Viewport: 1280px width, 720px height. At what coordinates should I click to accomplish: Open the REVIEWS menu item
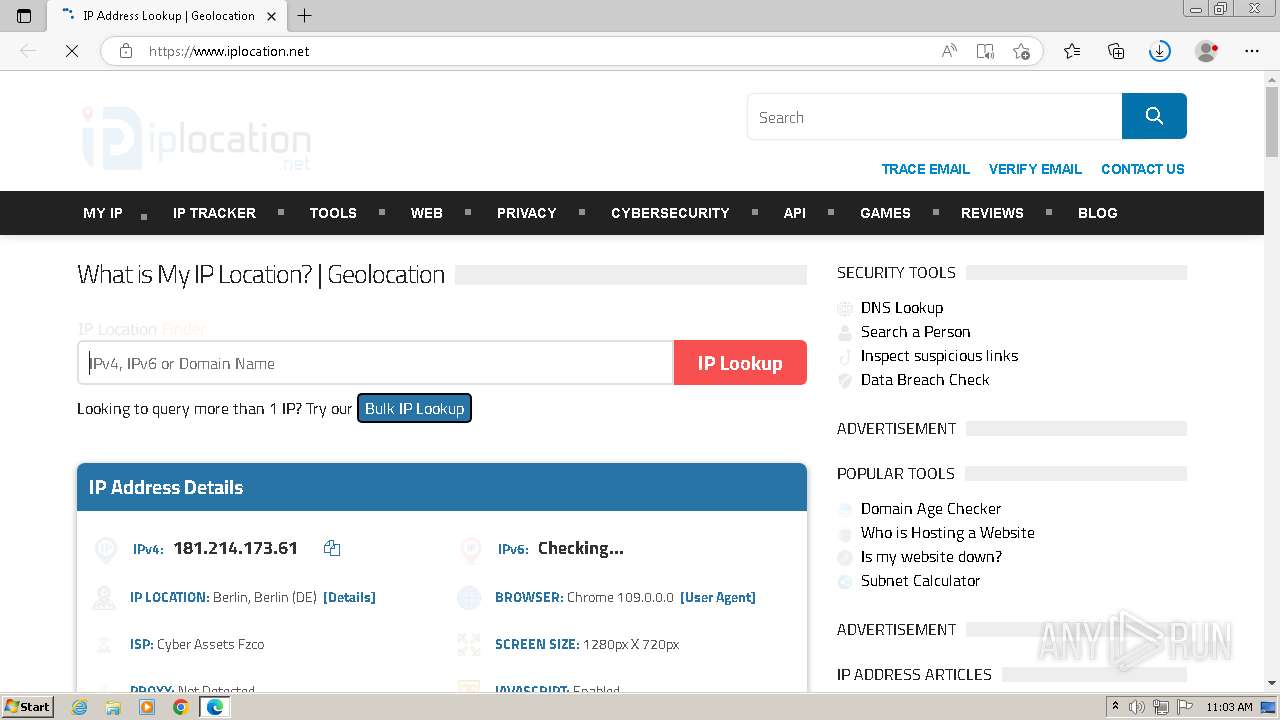click(992, 213)
